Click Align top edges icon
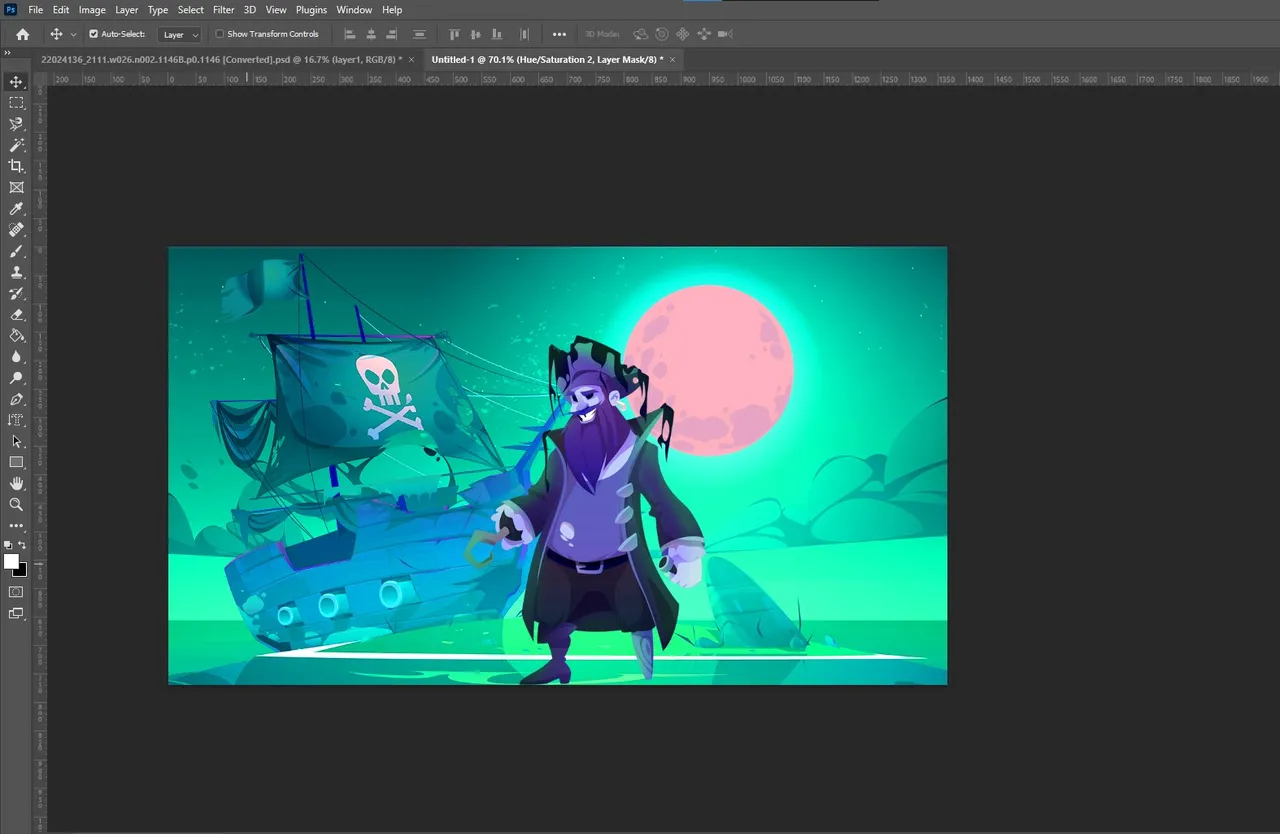This screenshot has height=834, width=1280. 454,34
